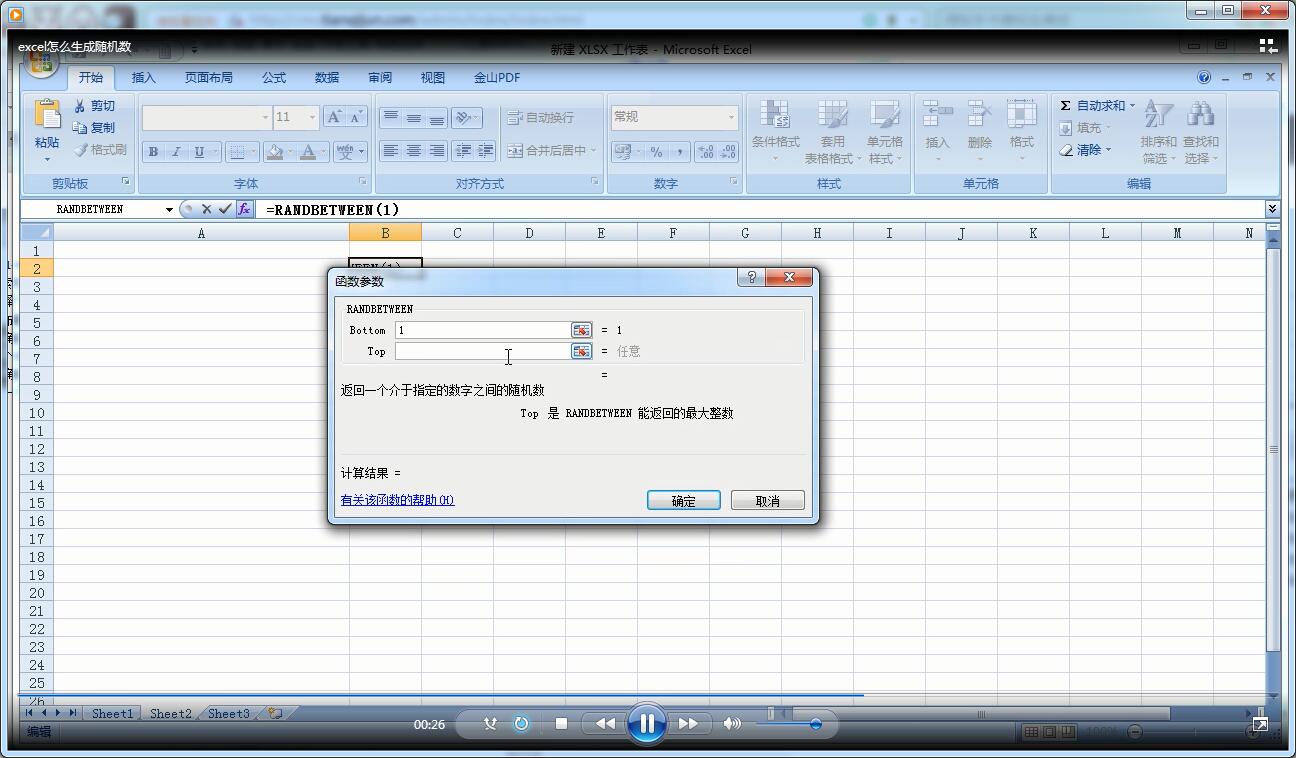Click the percent style icon
The height and width of the screenshot is (758, 1296).
[x=656, y=152]
